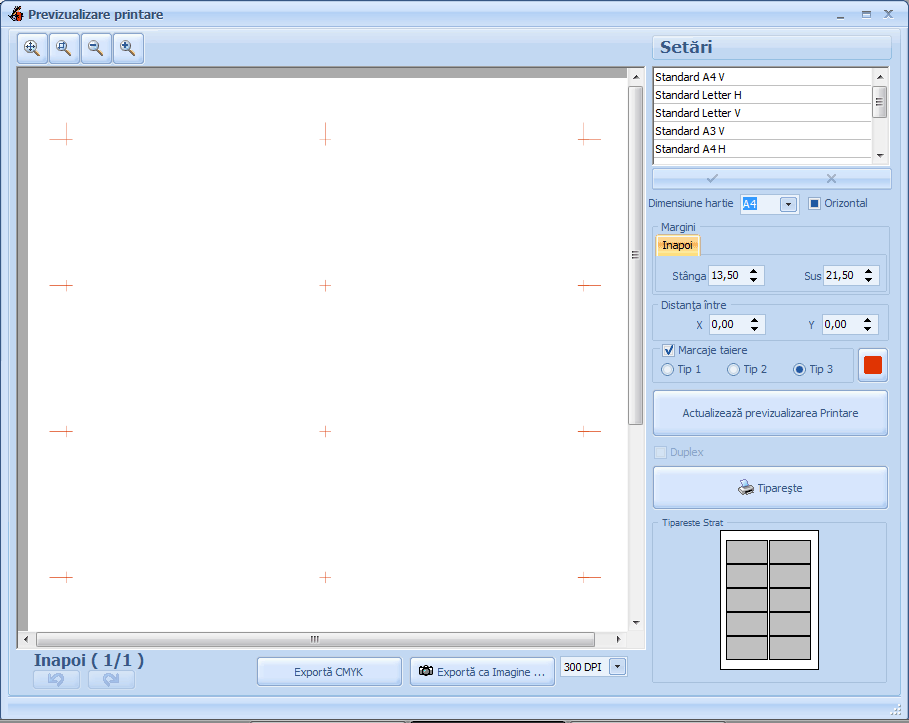Select the Tip 3 radio button
The image size is (909, 723).
[799, 369]
